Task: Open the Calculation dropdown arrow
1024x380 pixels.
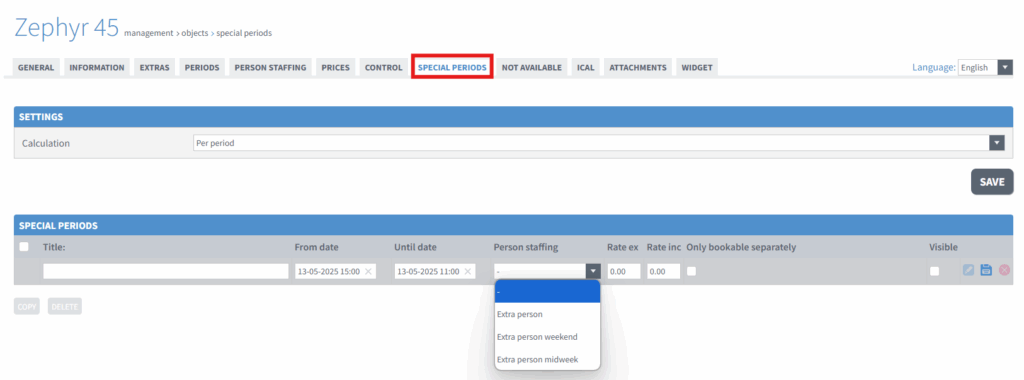Action: click(x=997, y=143)
